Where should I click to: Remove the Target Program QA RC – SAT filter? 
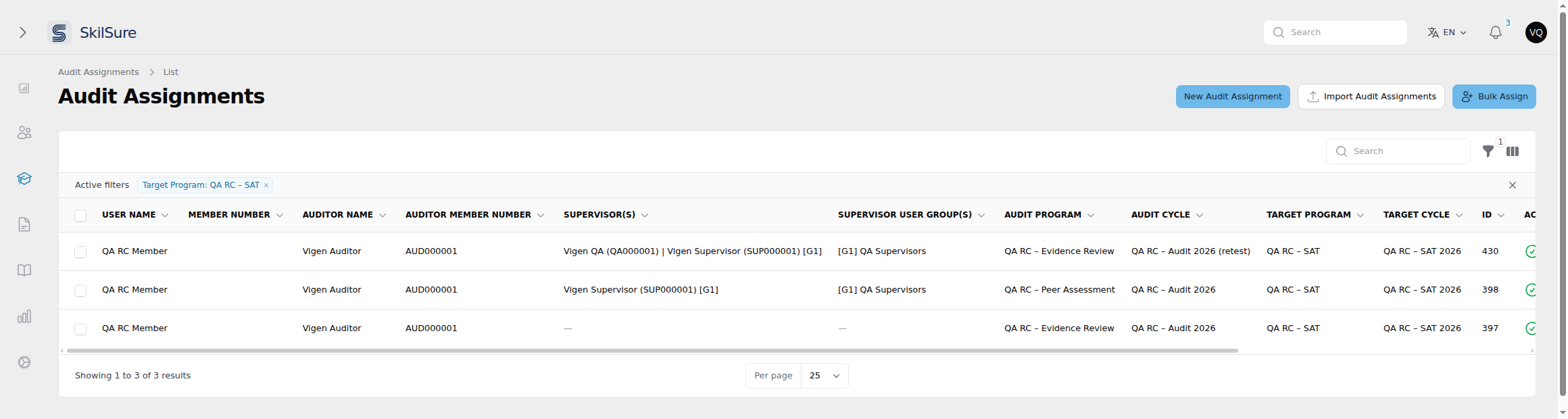point(266,185)
